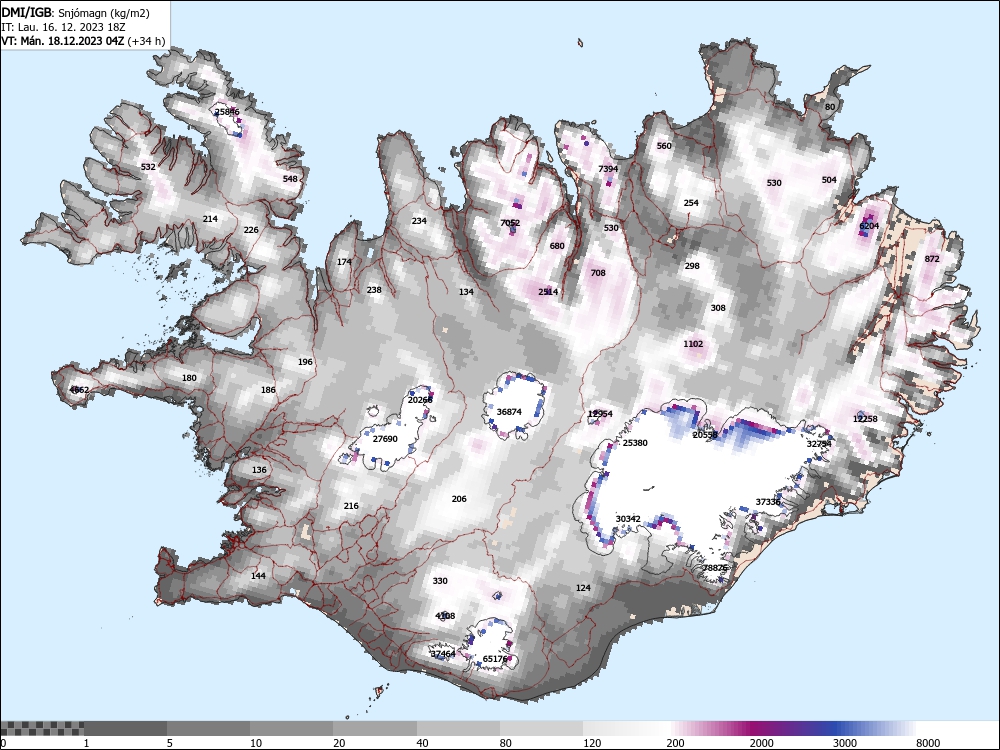Click the map value 560
Image resolution: width=1000 pixels, height=750 pixels.
(x=664, y=146)
